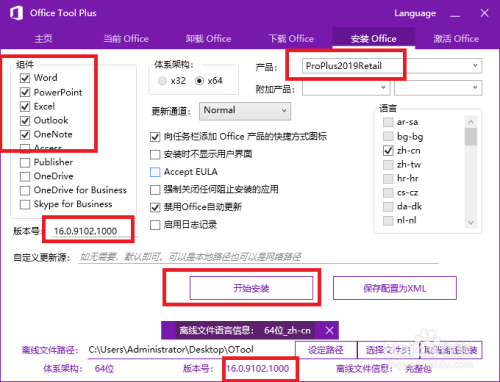Enable the Accept EULA checkbox
The width and height of the screenshot is (500, 382).
[155, 172]
